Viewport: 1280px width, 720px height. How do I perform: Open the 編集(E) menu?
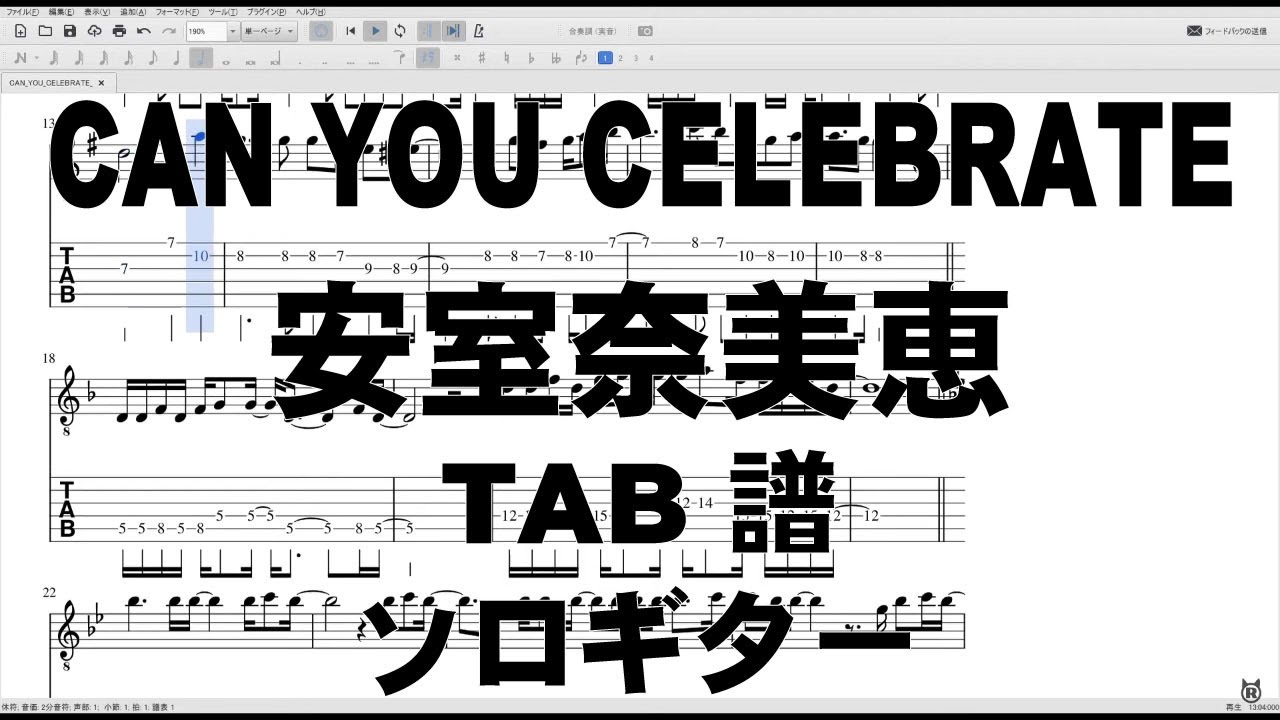point(62,11)
